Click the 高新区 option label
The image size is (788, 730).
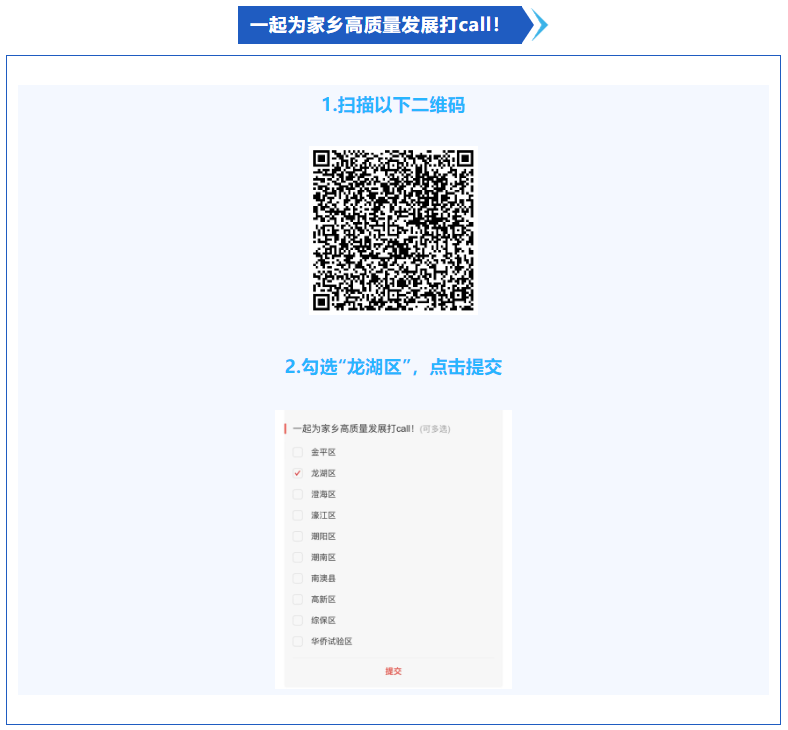[323, 599]
